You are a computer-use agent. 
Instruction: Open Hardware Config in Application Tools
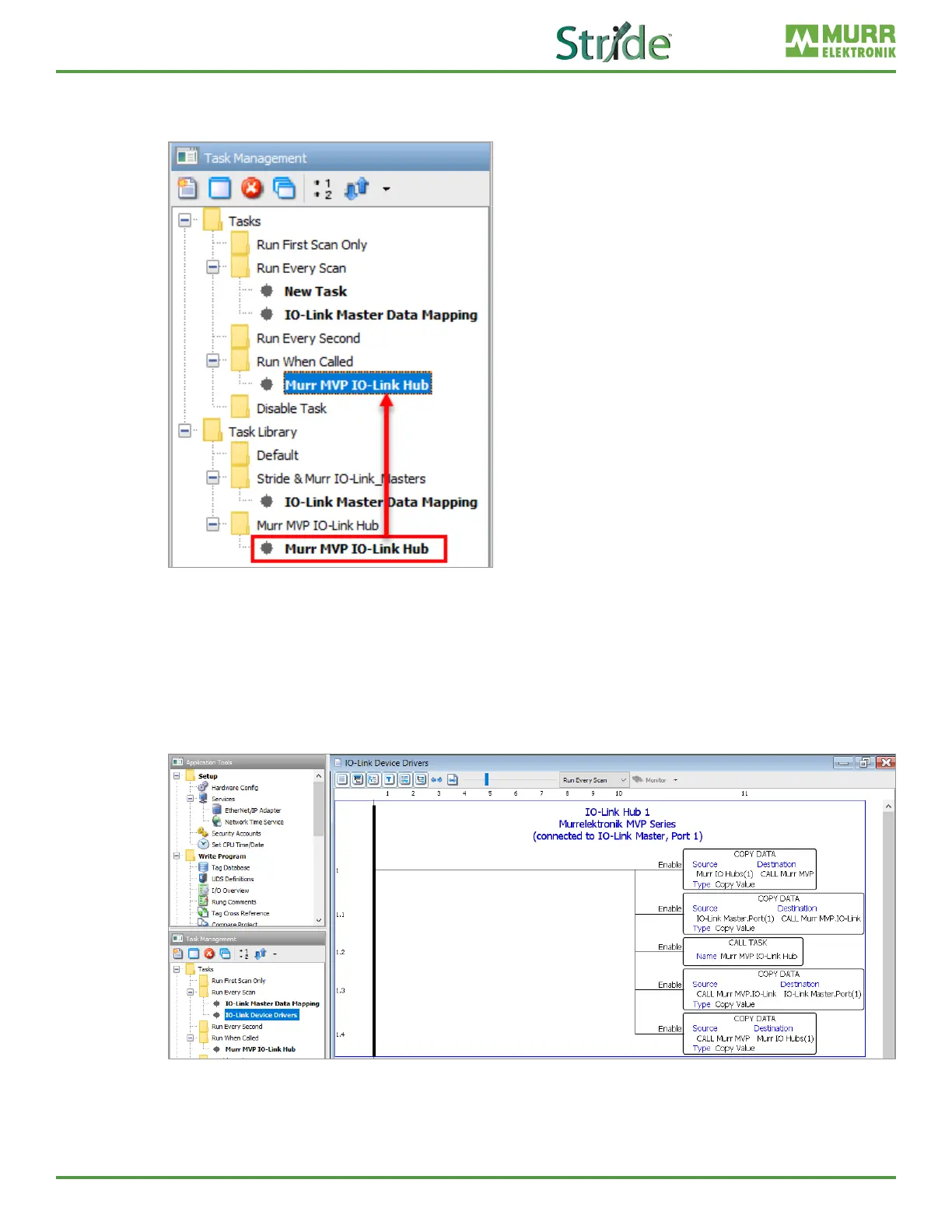[234, 787]
